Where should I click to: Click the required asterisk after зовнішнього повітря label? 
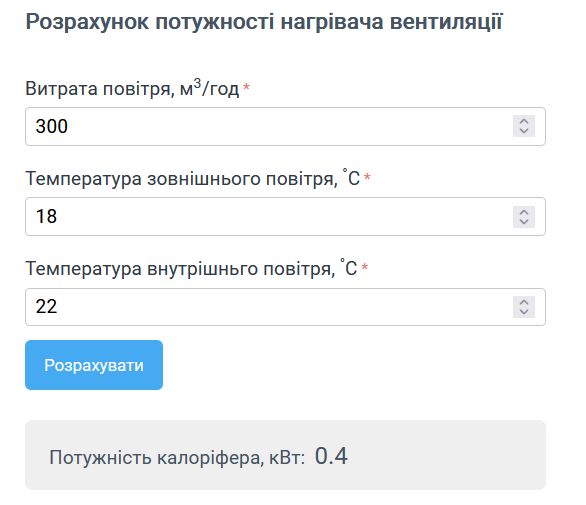pos(367,177)
